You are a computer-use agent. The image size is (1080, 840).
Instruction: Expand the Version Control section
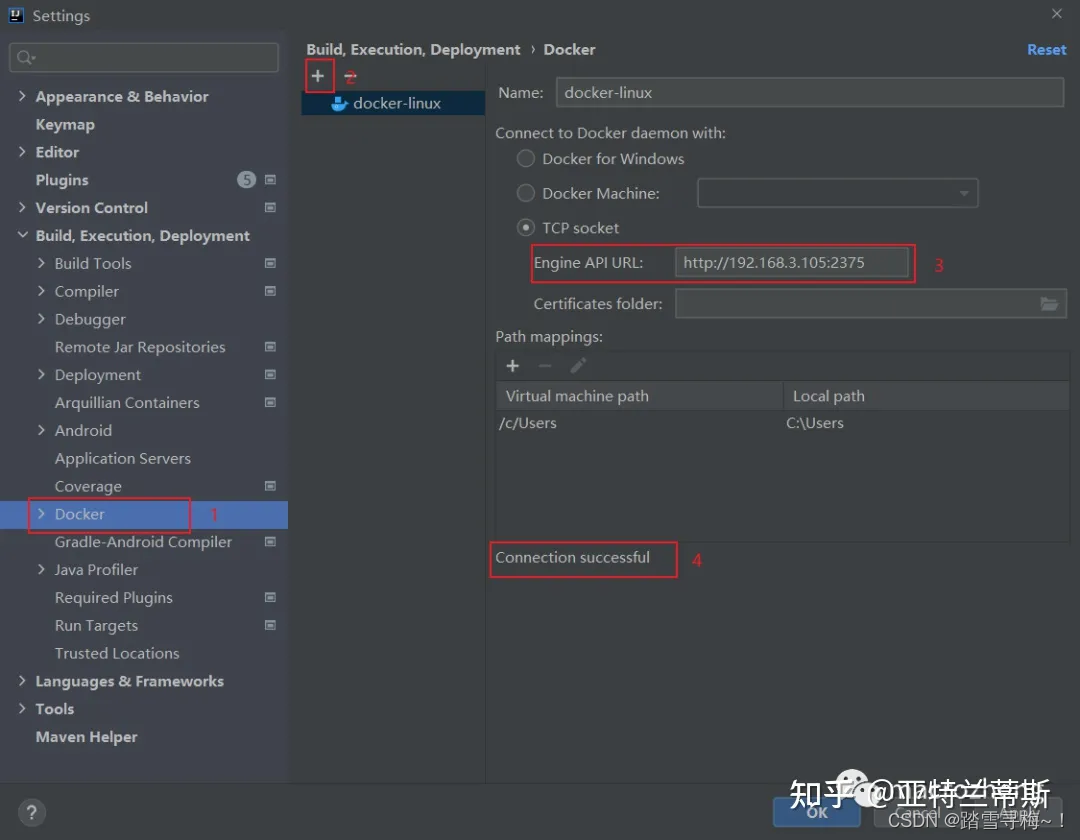pos(22,207)
